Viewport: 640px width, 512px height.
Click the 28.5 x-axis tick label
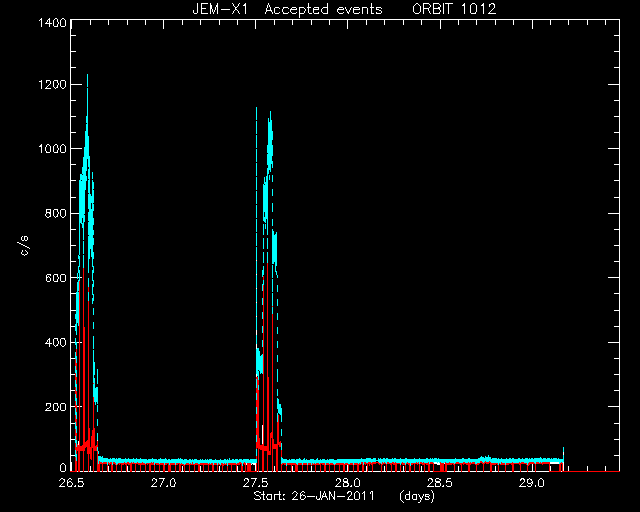pos(440,483)
